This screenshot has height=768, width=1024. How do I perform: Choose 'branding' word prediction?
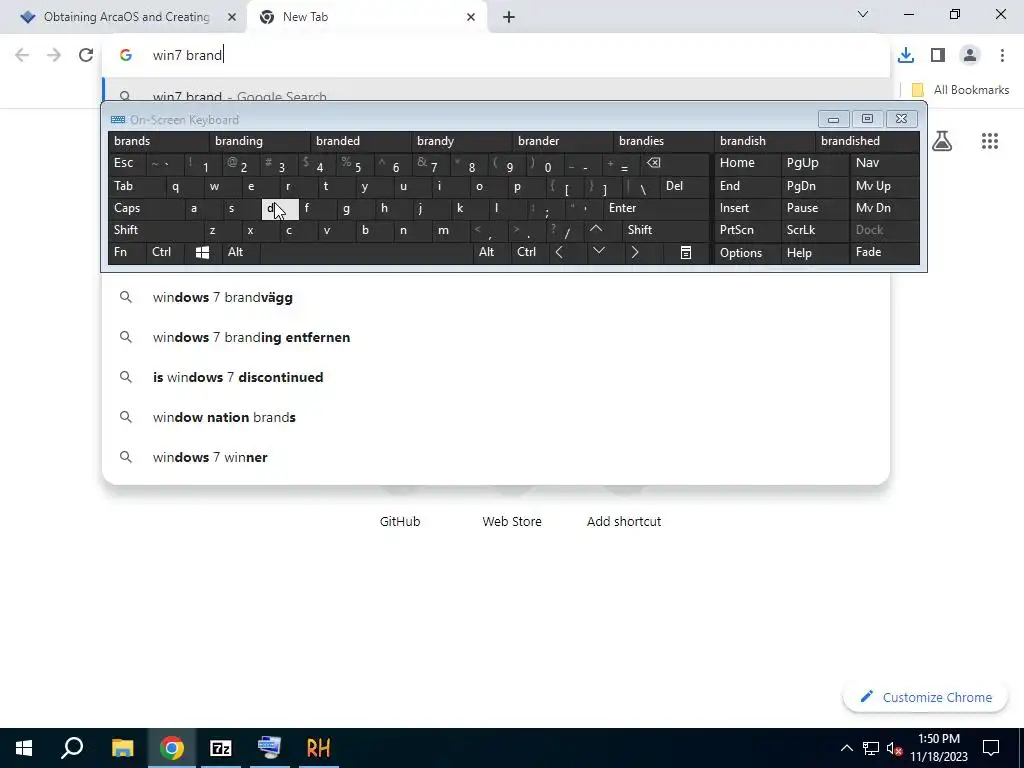(x=259, y=141)
